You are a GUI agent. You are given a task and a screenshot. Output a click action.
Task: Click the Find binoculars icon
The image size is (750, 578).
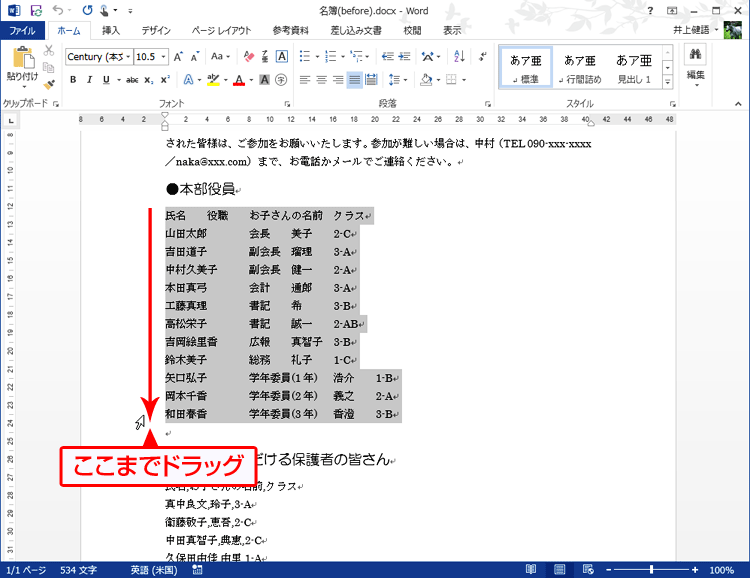[695, 54]
